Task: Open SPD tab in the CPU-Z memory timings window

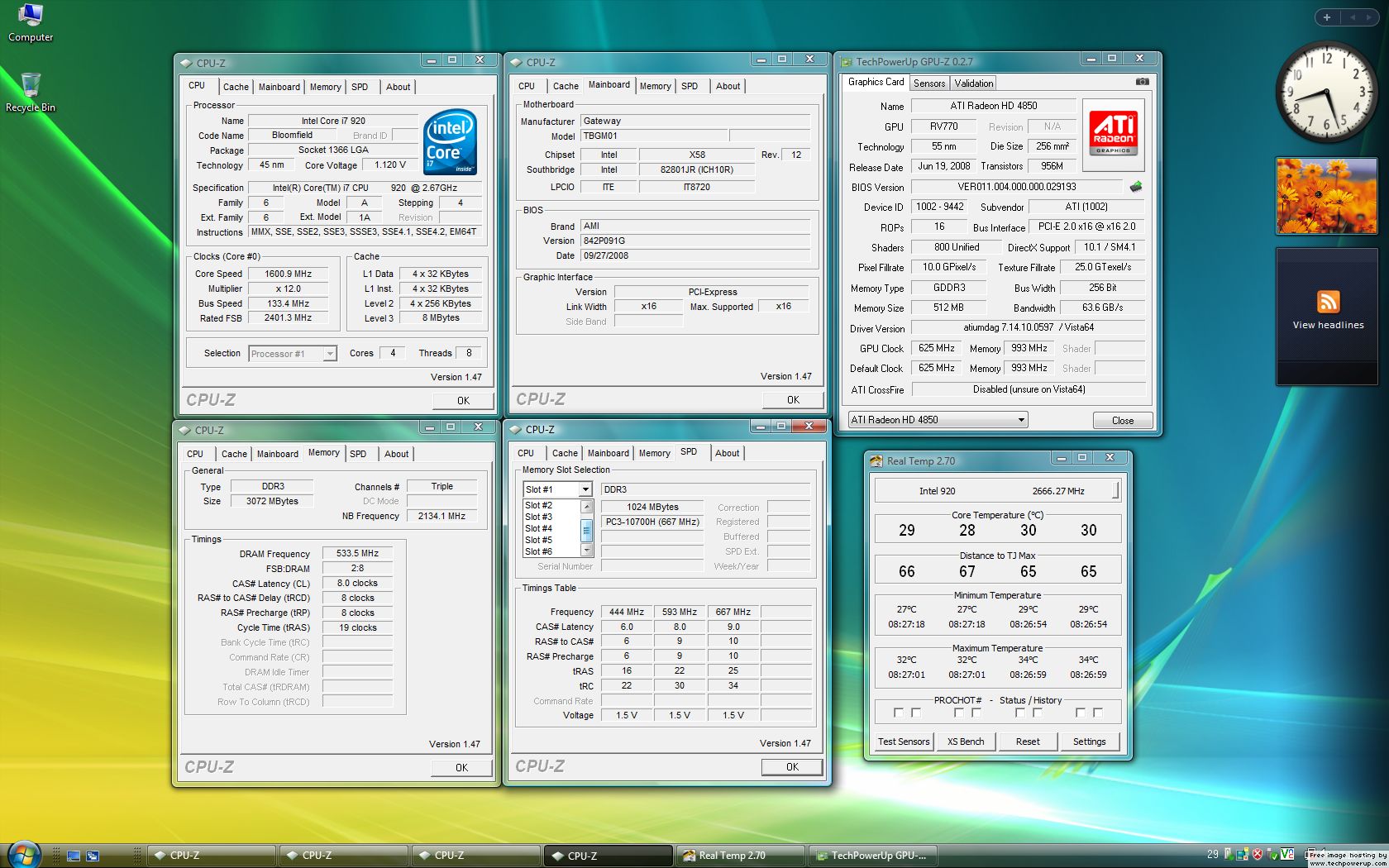Action: coord(358,454)
